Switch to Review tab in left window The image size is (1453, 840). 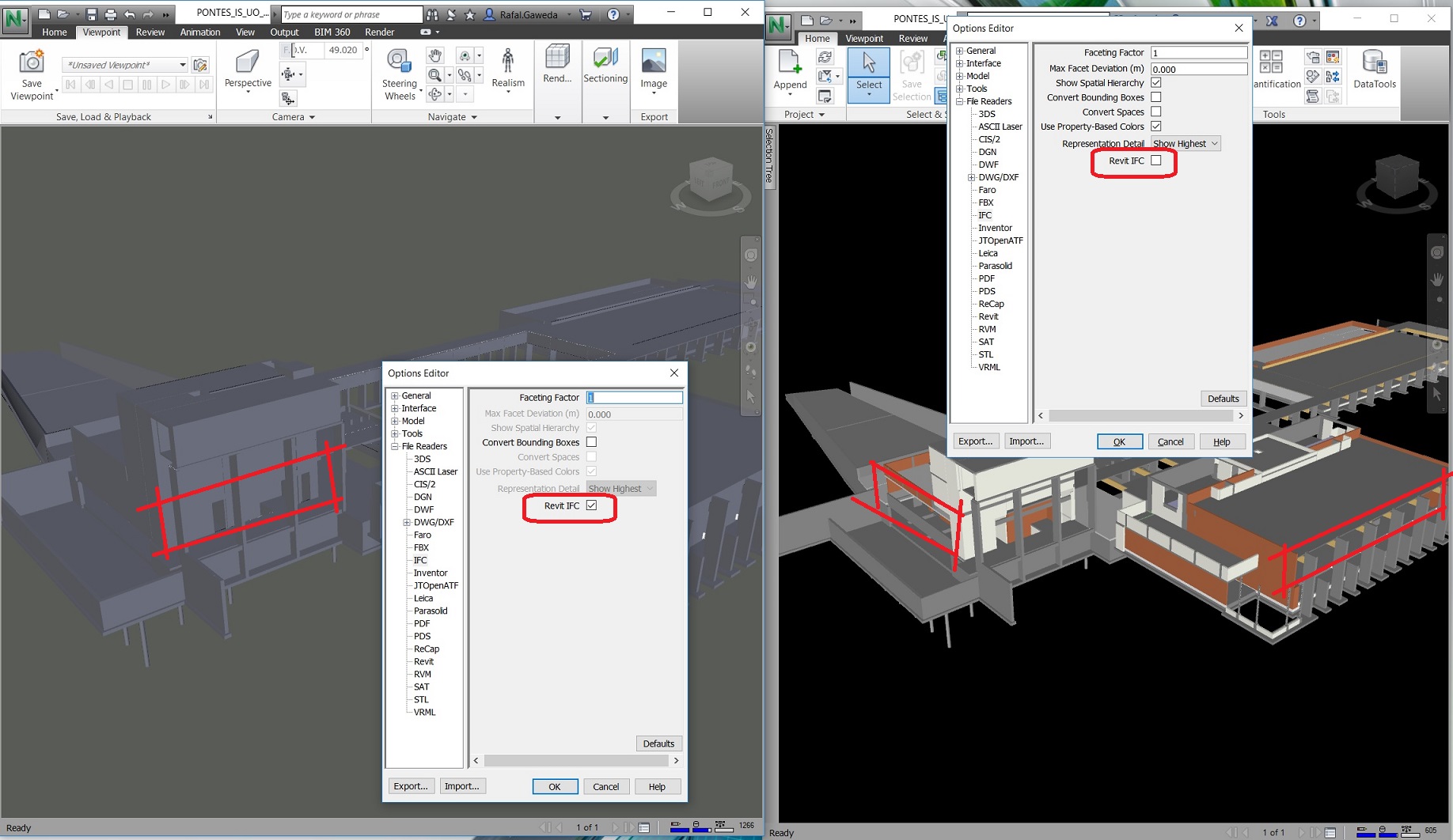150,32
